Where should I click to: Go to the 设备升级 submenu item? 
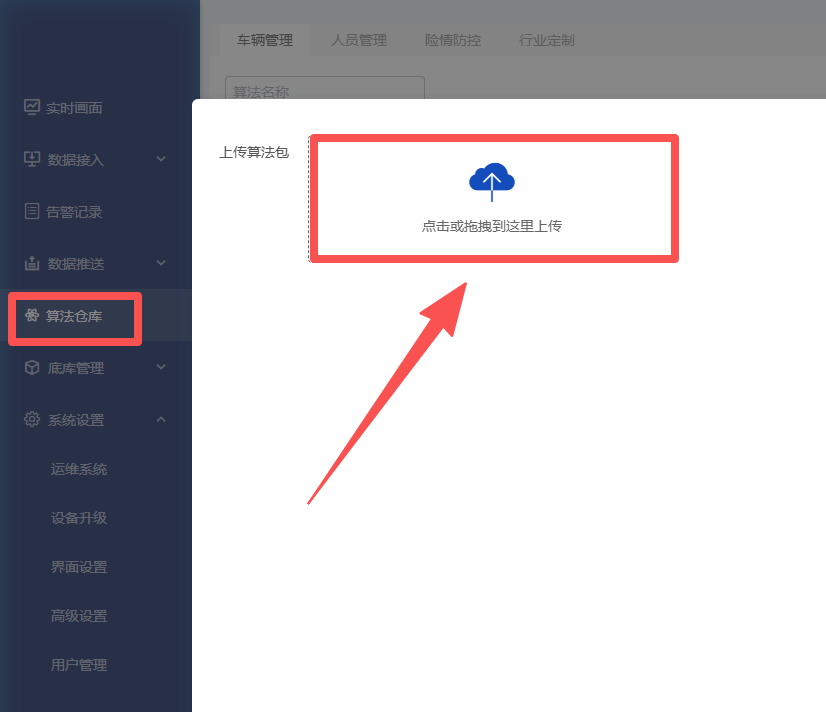pyautogui.click(x=79, y=518)
